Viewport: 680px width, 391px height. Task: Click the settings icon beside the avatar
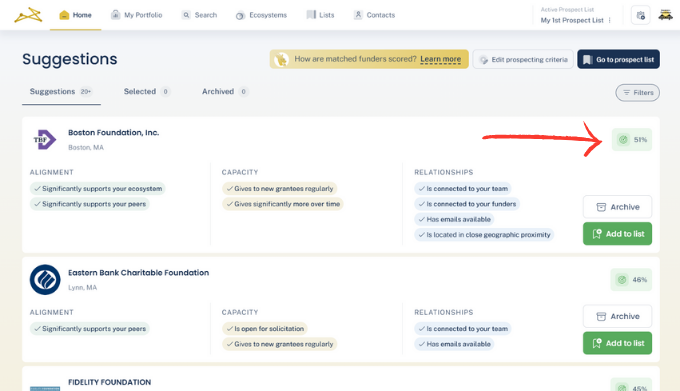pos(641,16)
